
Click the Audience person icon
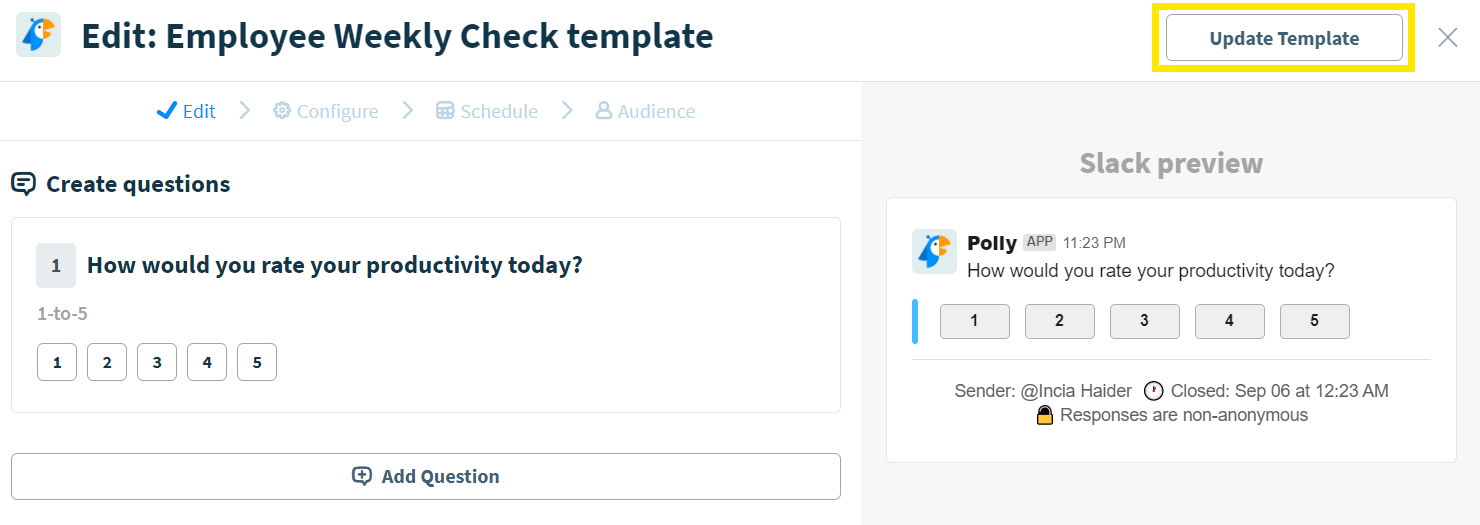603,111
